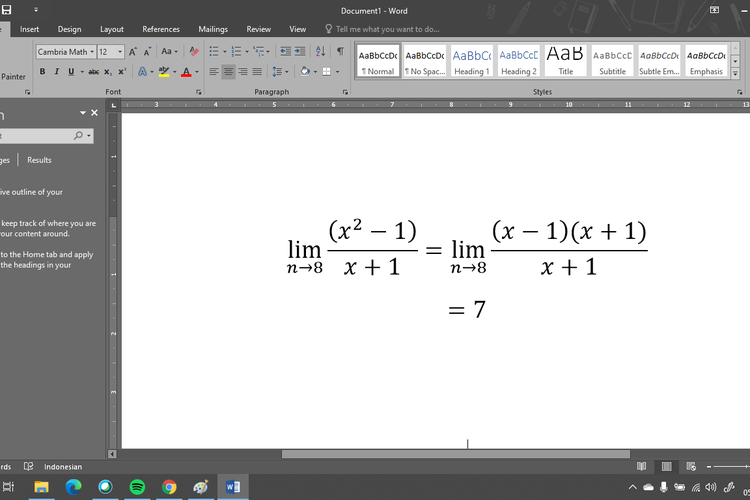This screenshot has width=750, height=500.
Task: Switch to Results in navigation pane
Action: [x=39, y=160]
